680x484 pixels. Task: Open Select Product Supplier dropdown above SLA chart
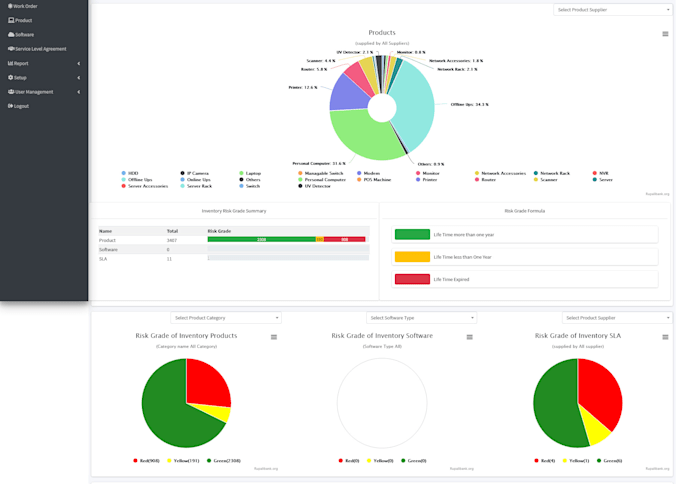point(617,318)
